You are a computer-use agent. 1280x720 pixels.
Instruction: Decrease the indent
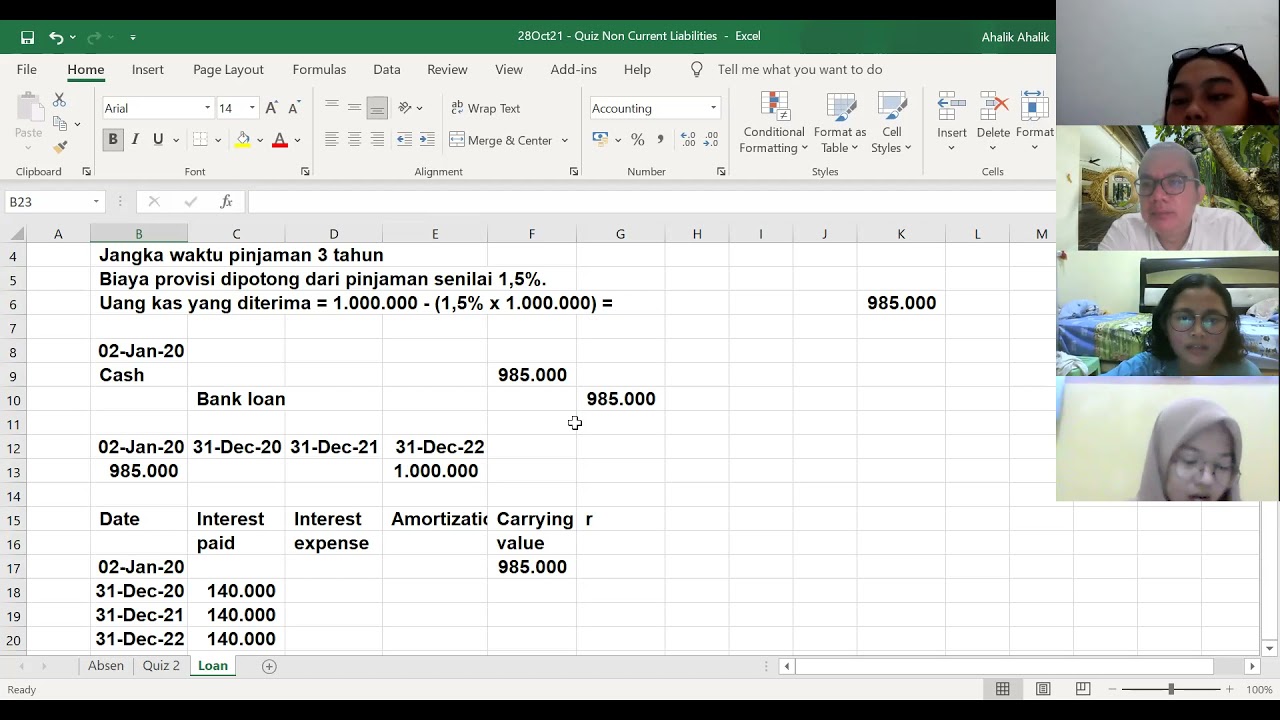pos(404,140)
